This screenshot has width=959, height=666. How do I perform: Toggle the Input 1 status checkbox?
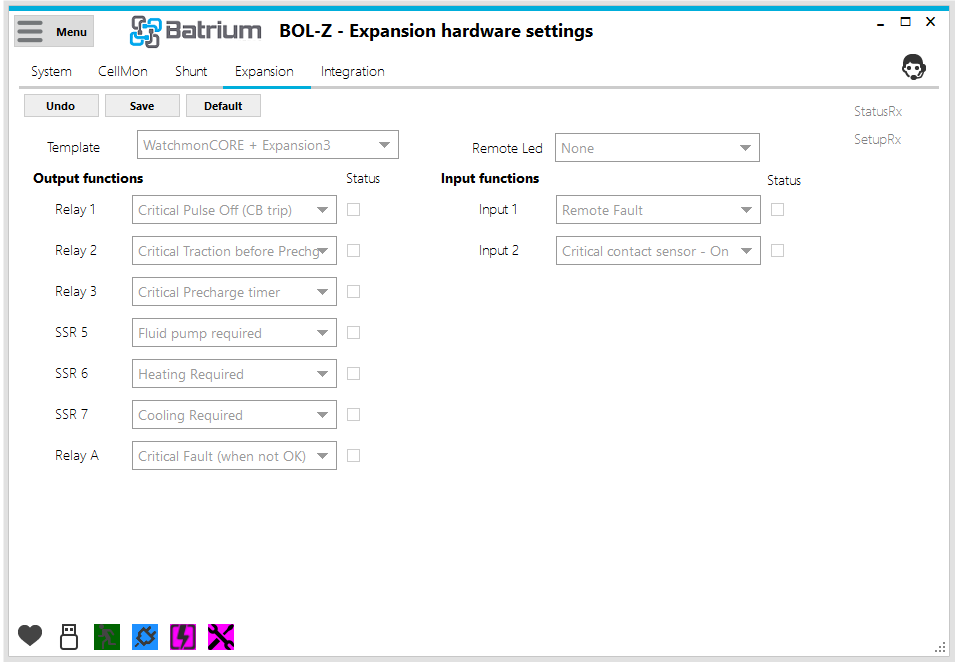777,210
